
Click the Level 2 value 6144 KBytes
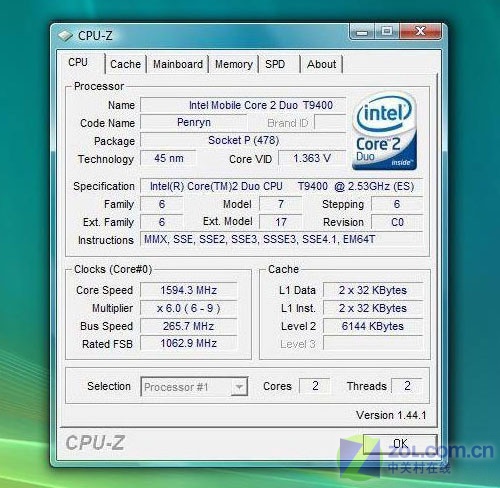coord(373,326)
